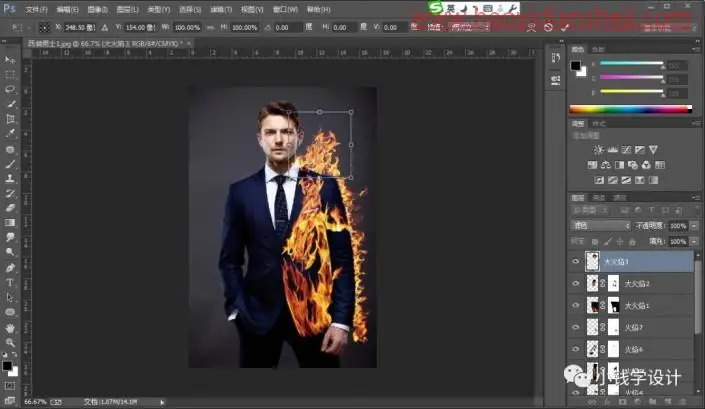Open the 选择(S) menu
The width and height of the screenshot is (705, 409).
(x=190, y=9)
